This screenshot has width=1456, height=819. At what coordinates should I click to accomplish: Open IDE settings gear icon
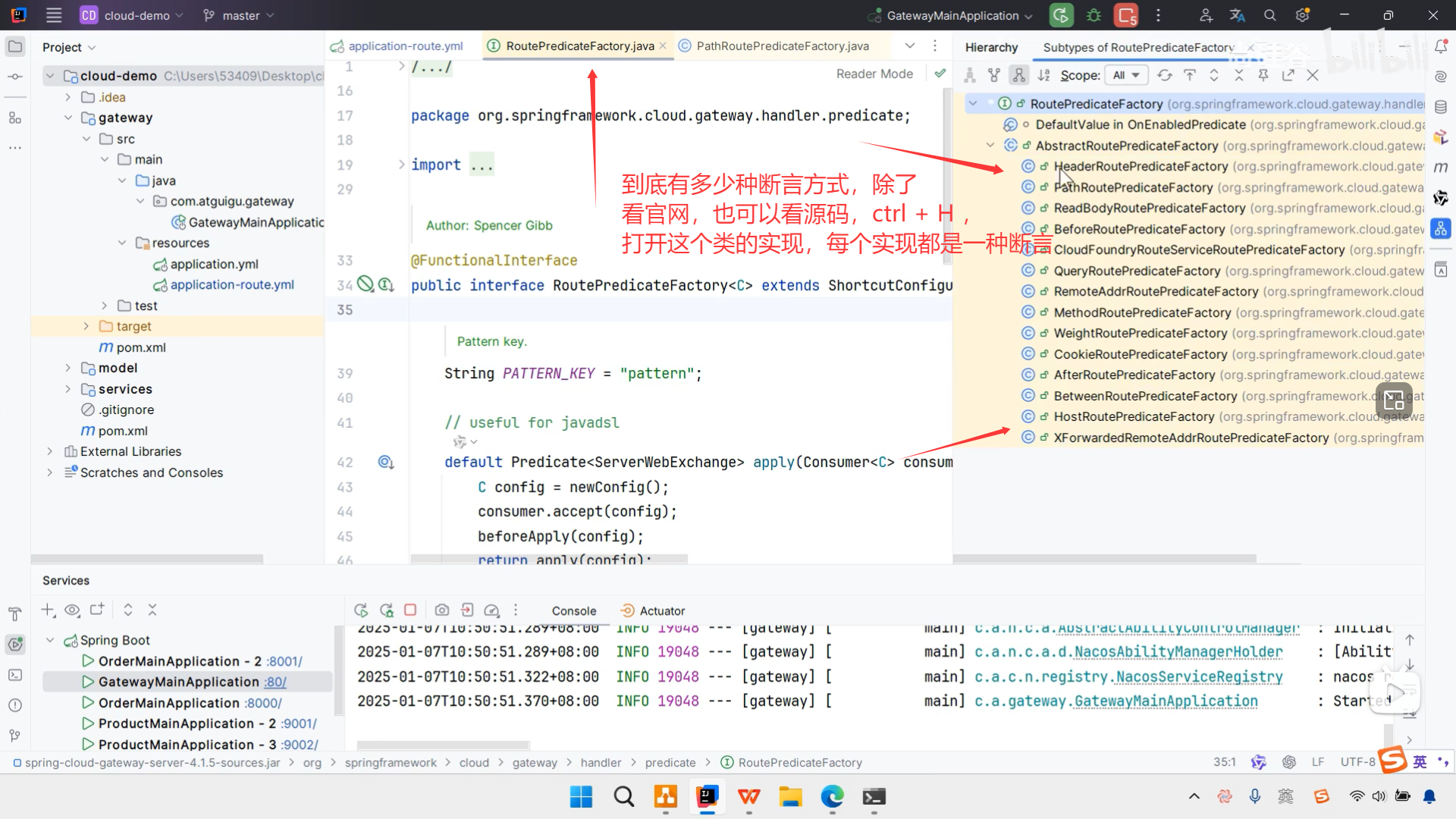pos(1303,15)
